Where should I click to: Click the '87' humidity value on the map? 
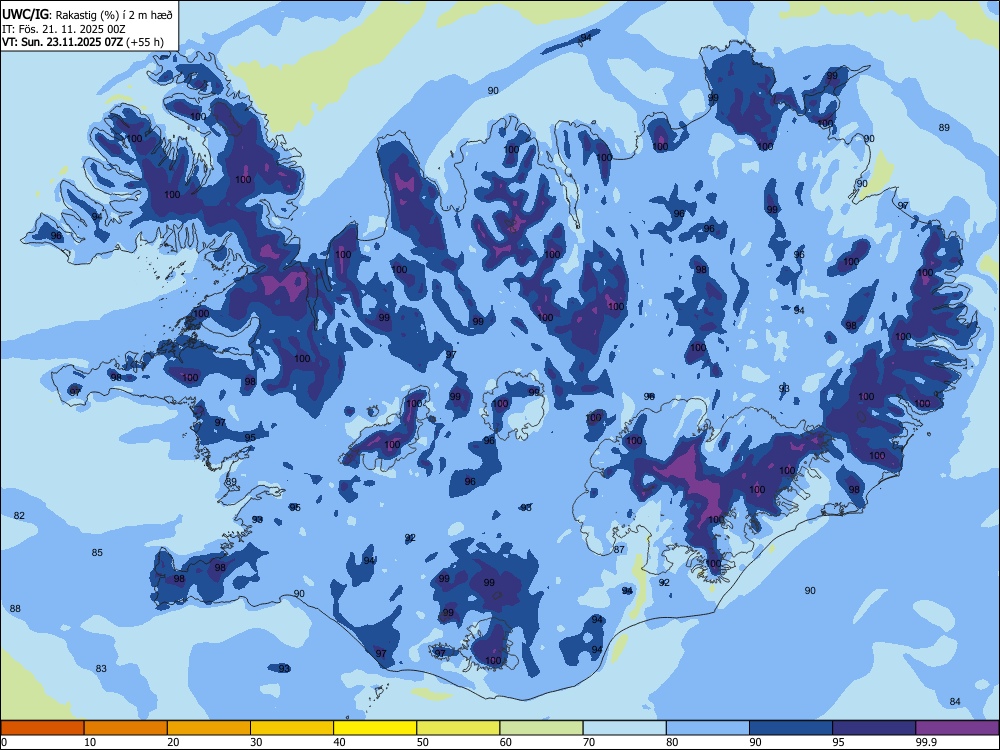(619, 549)
